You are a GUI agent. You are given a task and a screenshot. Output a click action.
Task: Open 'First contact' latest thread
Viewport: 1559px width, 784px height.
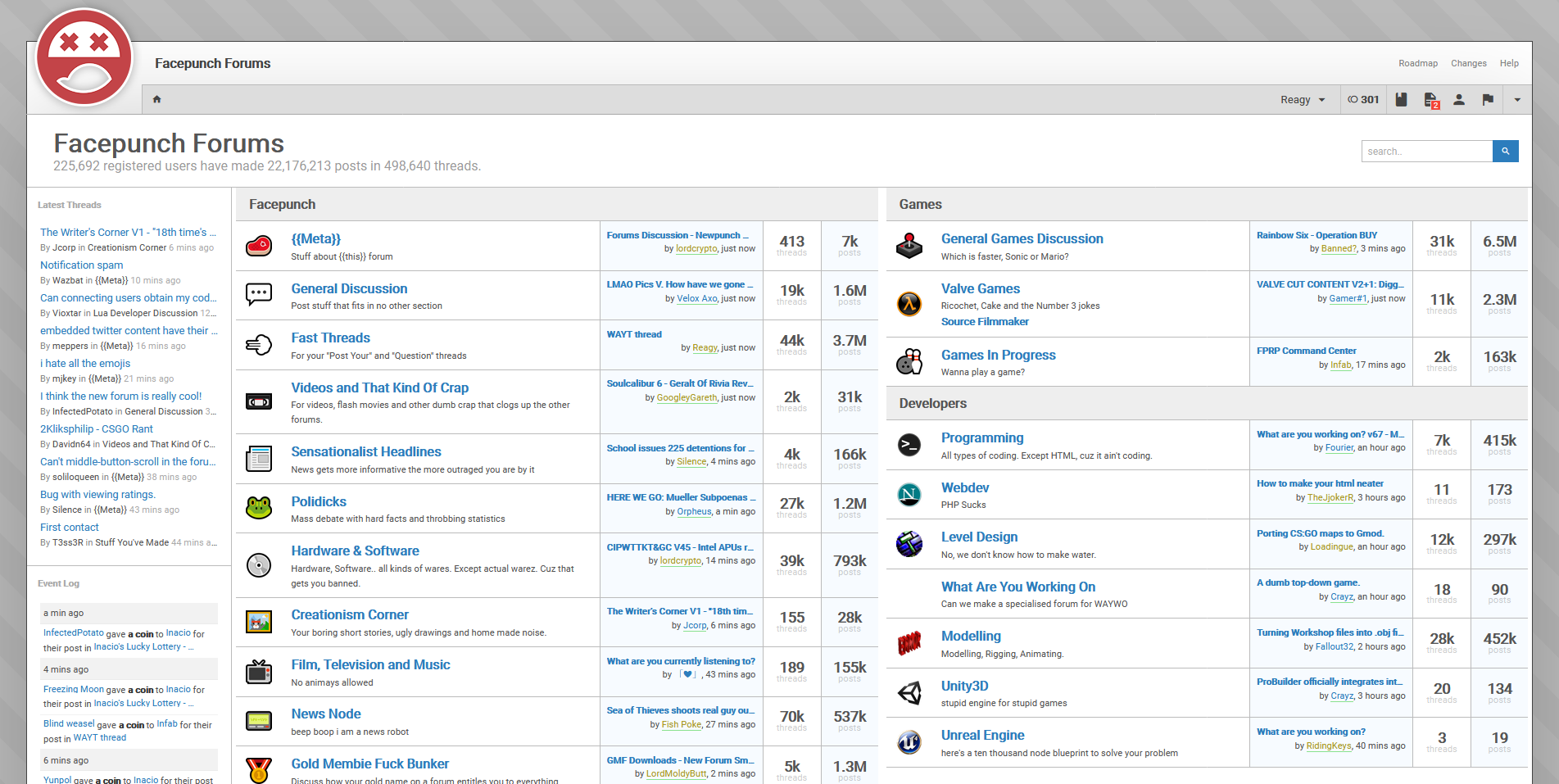(70, 527)
